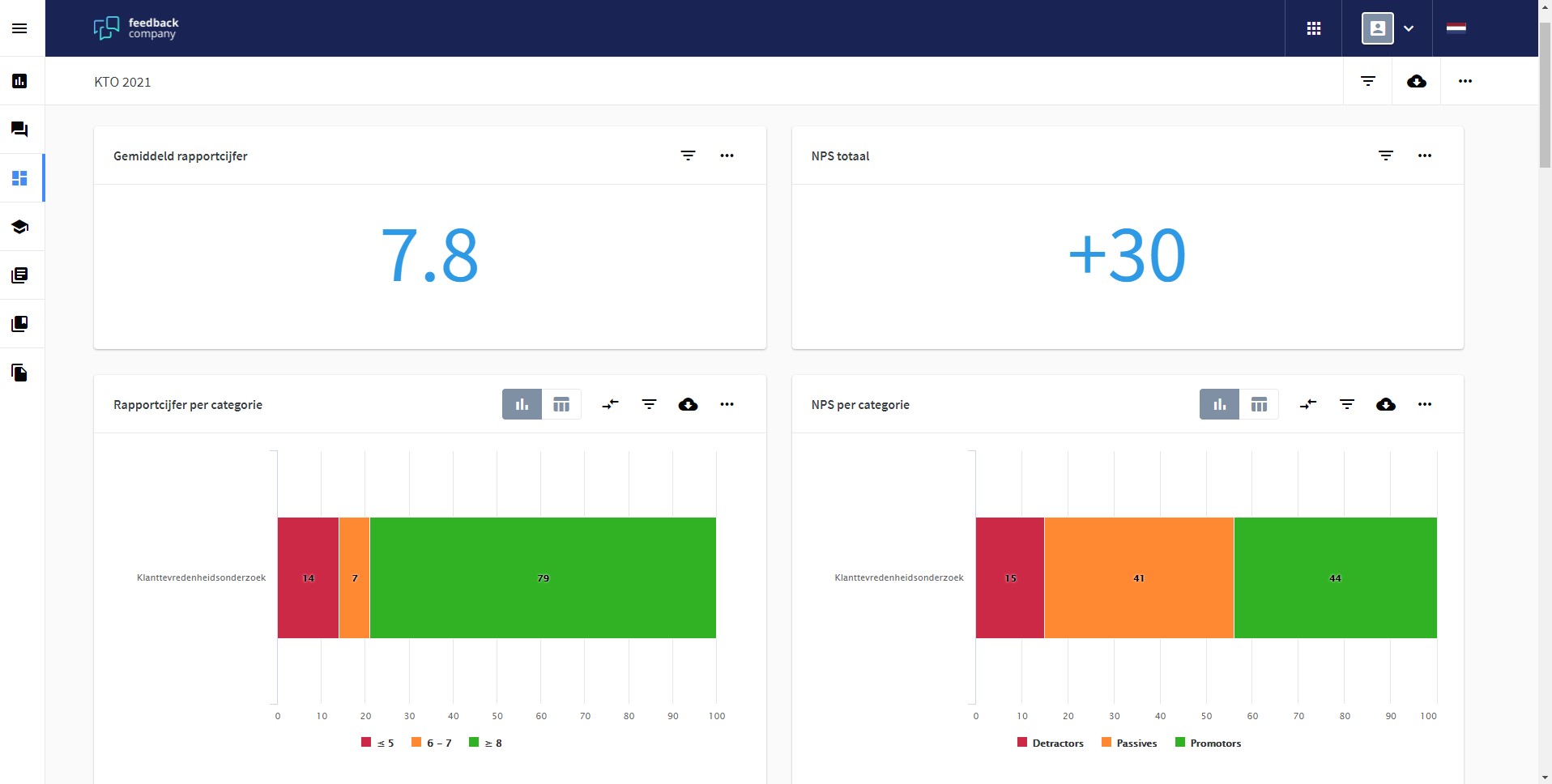1552x784 pixels.
Task: Toggle the Promotors legend entry
Action: click(1208, 743)
